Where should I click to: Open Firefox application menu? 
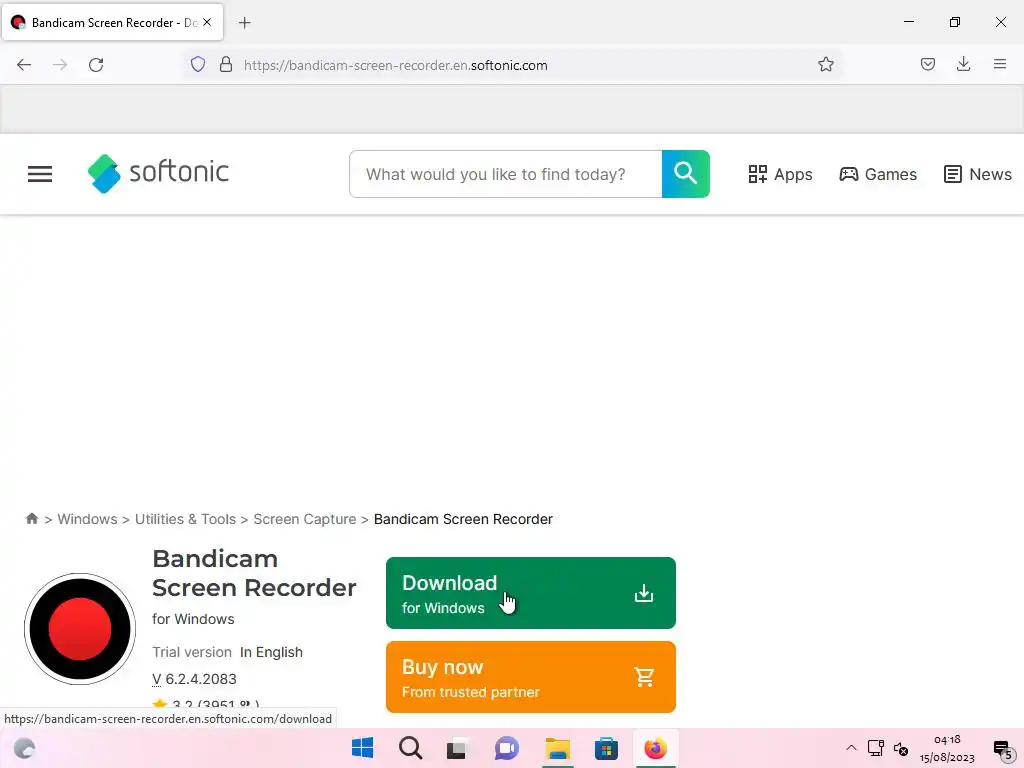pos(999,64)
